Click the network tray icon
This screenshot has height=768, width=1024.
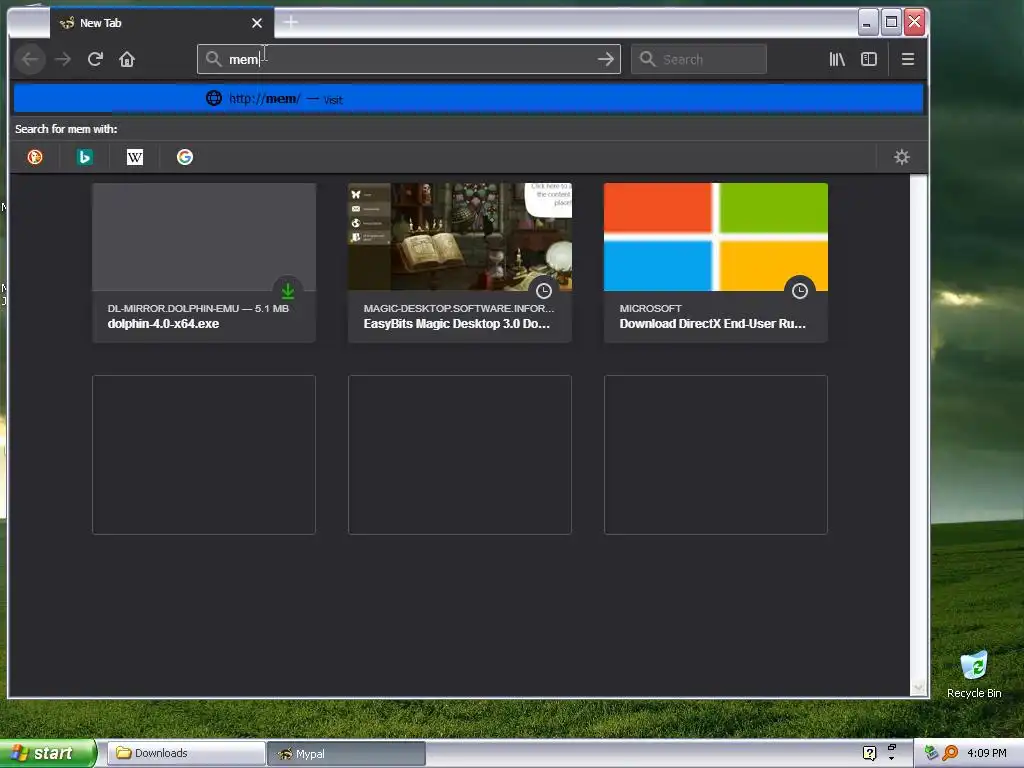(x=931, y=753)
